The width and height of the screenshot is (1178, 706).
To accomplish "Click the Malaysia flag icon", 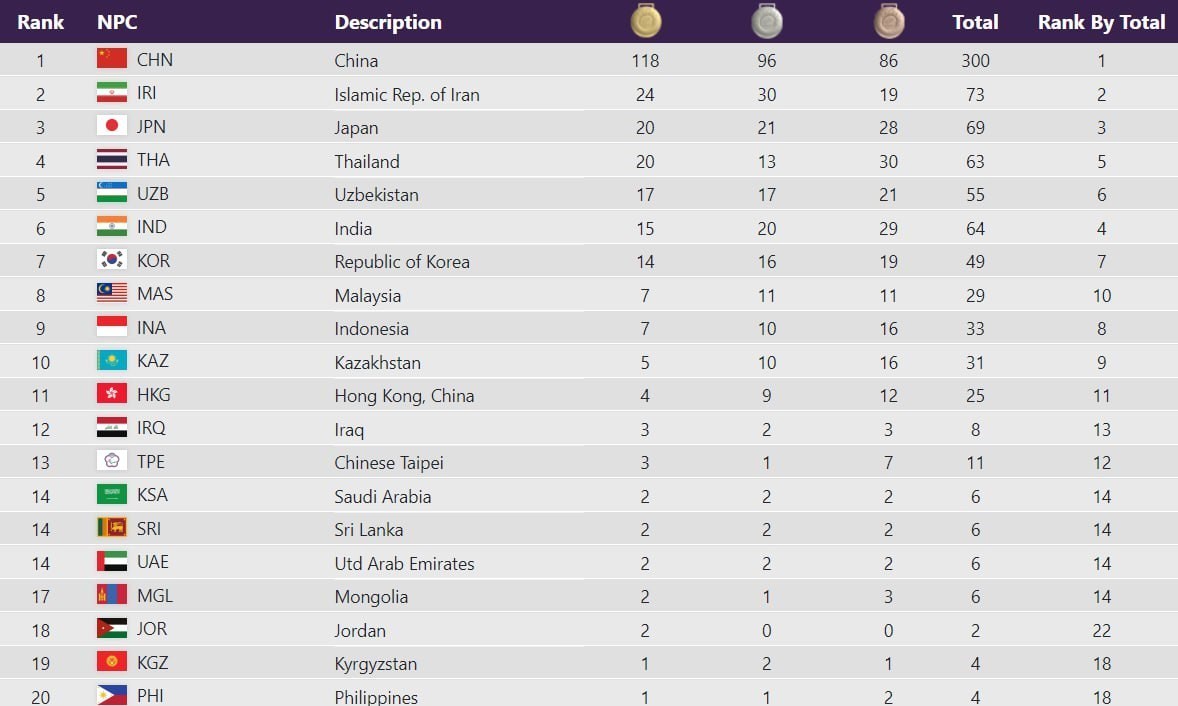I will click(112, 293).
